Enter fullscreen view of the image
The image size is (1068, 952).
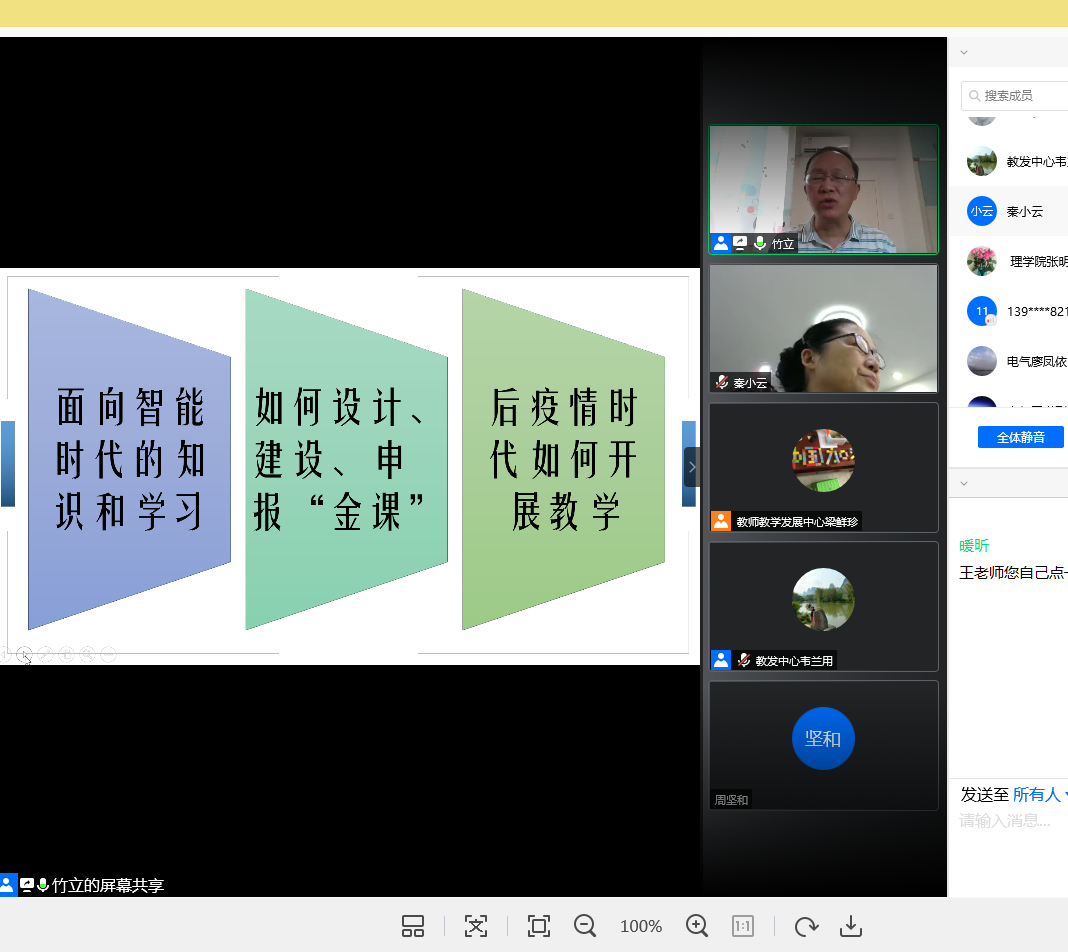pyautogui.click(x=539, y=926)
